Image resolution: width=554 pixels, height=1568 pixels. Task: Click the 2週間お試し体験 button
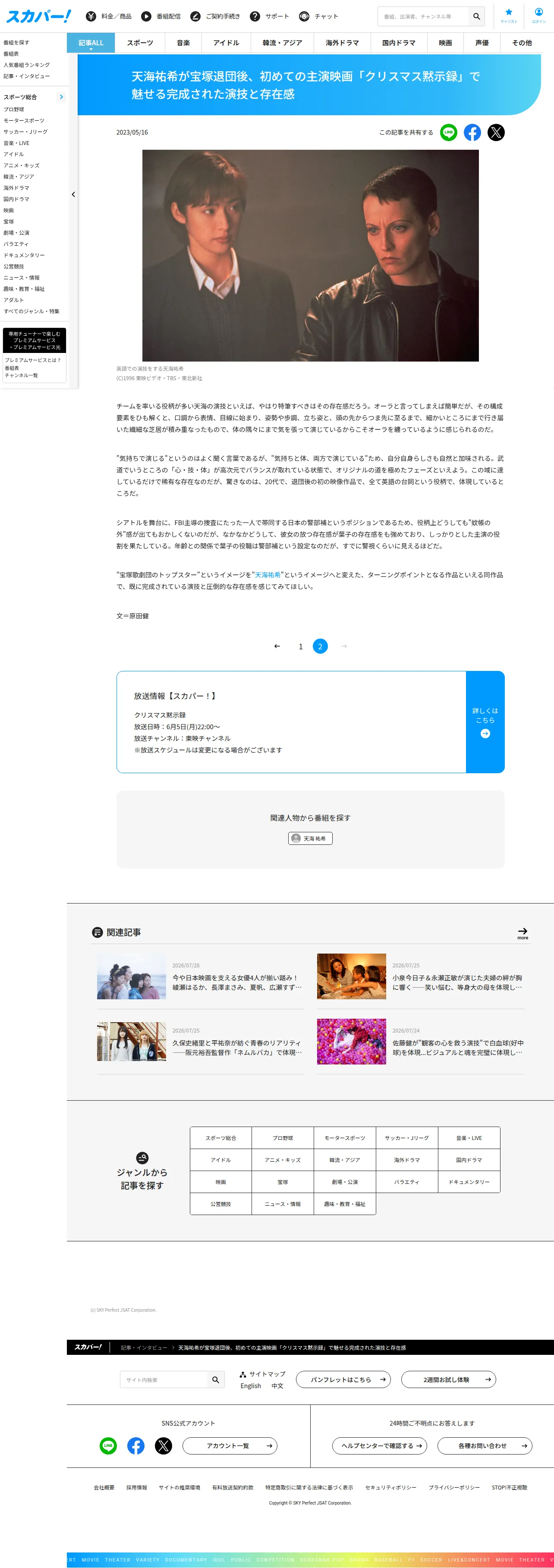[x=449, y=1379]
